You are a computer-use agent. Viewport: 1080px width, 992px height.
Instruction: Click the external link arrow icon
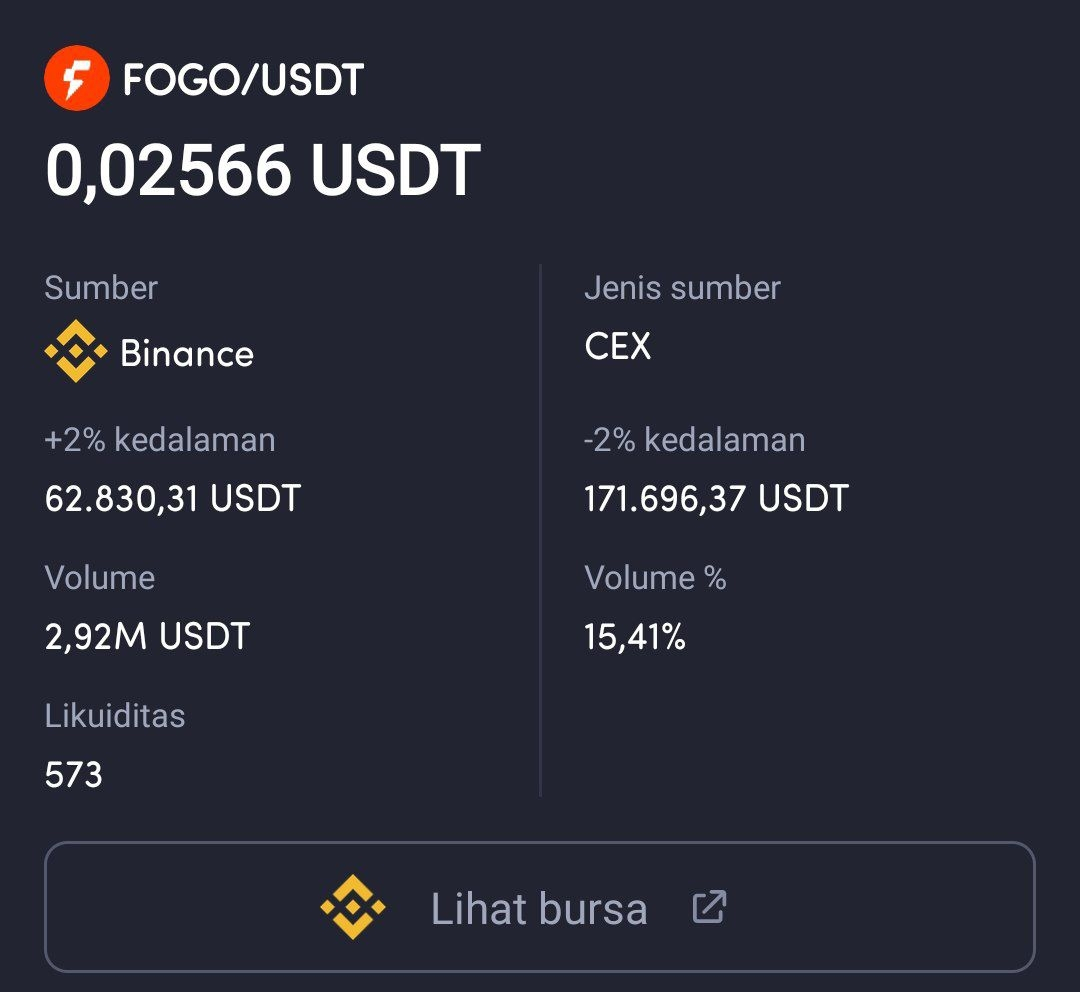[x=709, y=908]
